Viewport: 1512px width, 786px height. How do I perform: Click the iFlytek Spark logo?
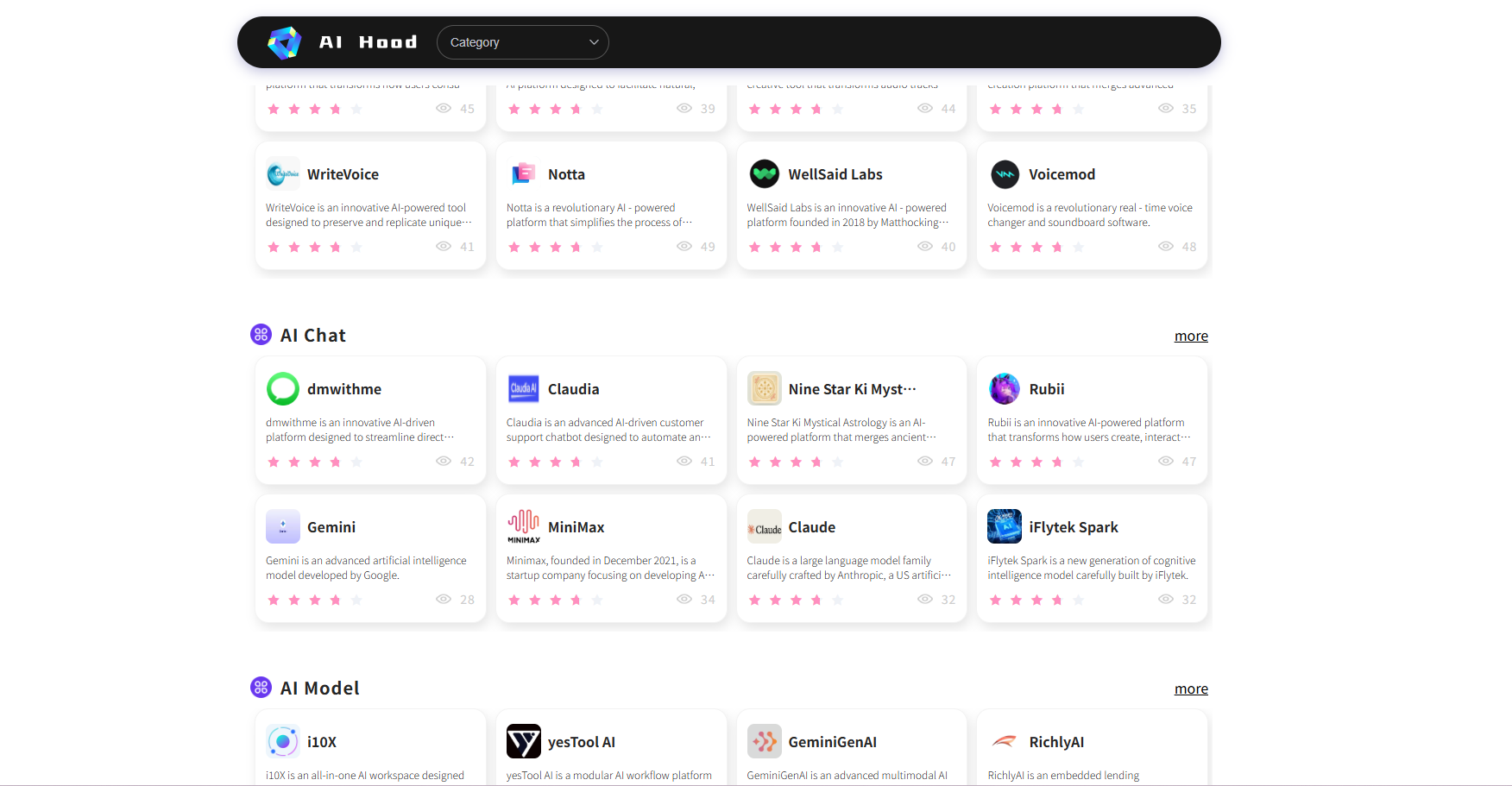point(1004,526)
